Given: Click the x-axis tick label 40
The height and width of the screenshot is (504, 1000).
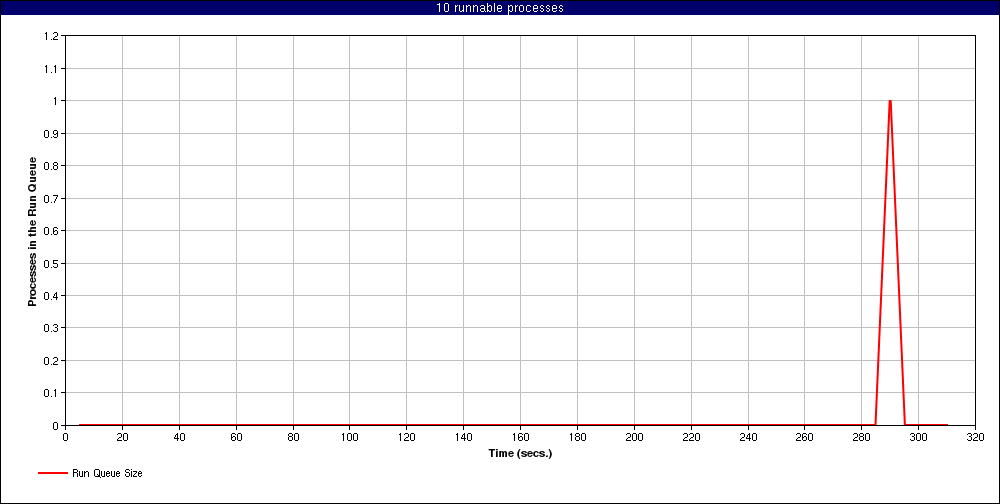Looking at the screenshot, I should 179,437.
